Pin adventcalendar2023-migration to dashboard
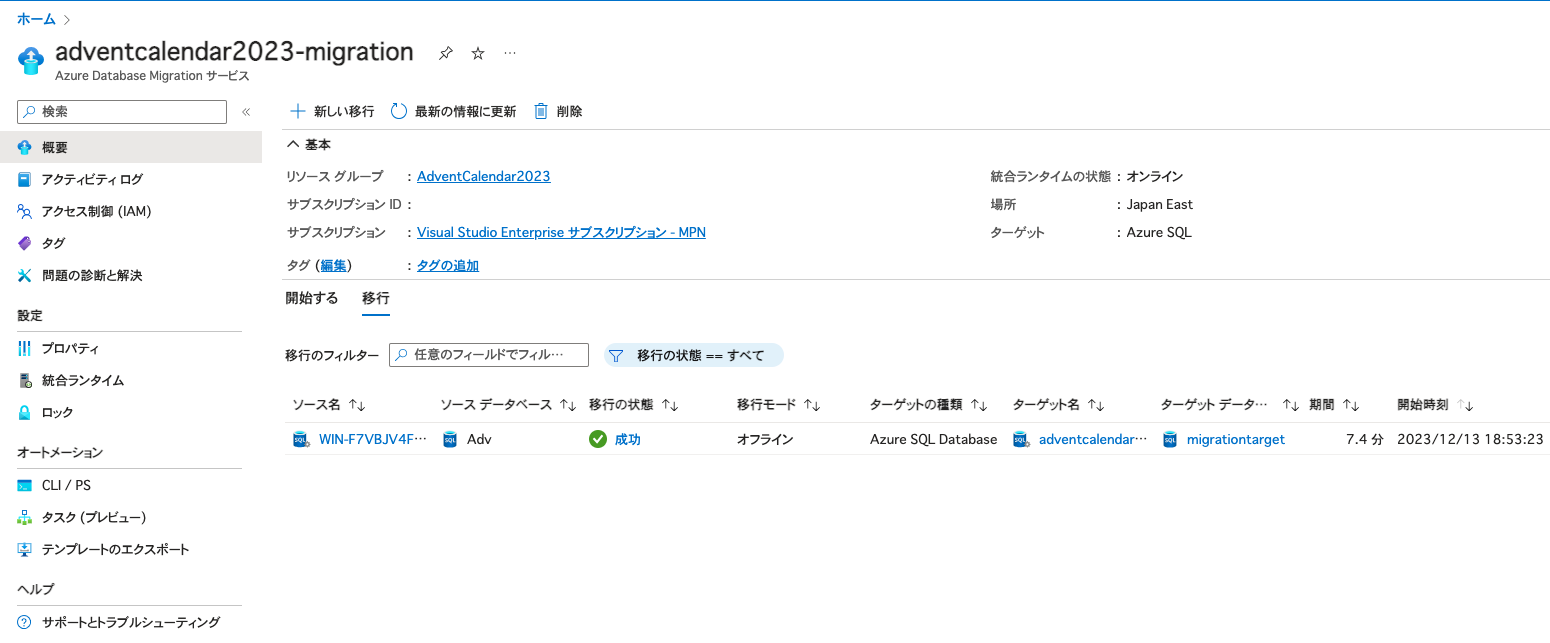This screenshot has width=1550, height=643. click(444, 52)
